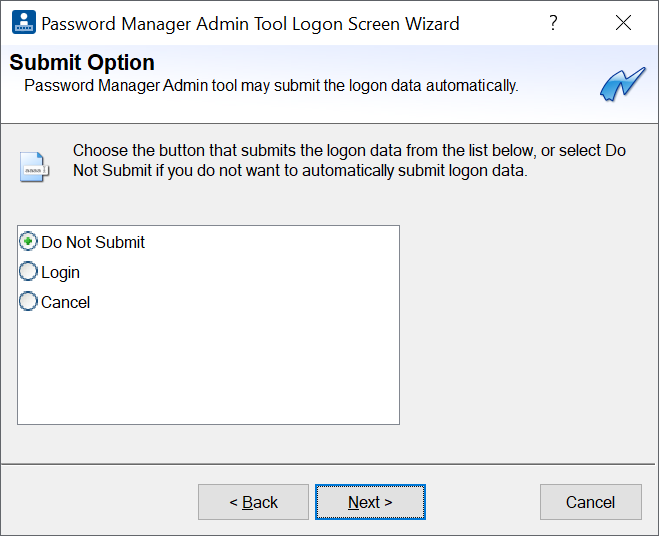This screenshot has width=663, height=540.
Task: Proceed by pressing the Next button
Action: [370, 502]
